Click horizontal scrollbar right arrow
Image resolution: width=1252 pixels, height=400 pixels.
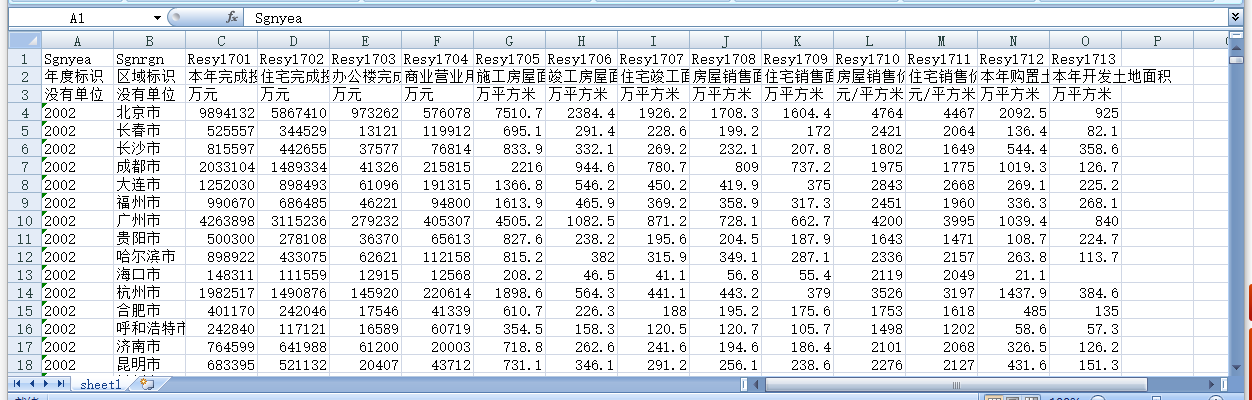(x=1213, y=384)
